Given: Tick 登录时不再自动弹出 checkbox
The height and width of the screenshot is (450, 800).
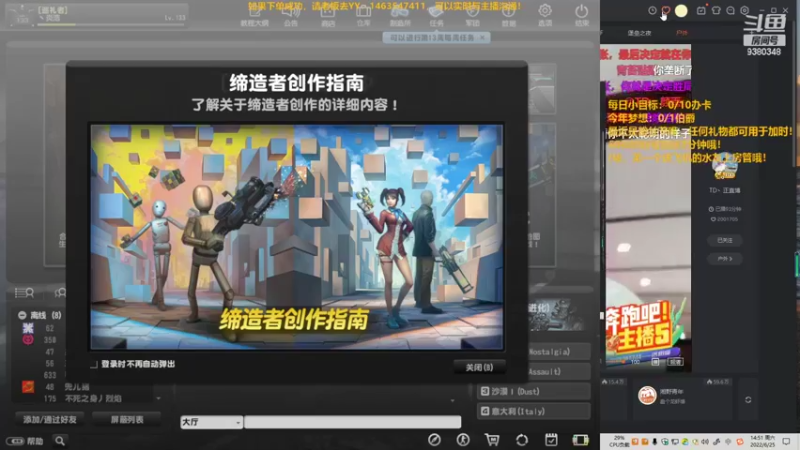Looking at the screenshot, I should pyautogui.click(x=93, y=364).
